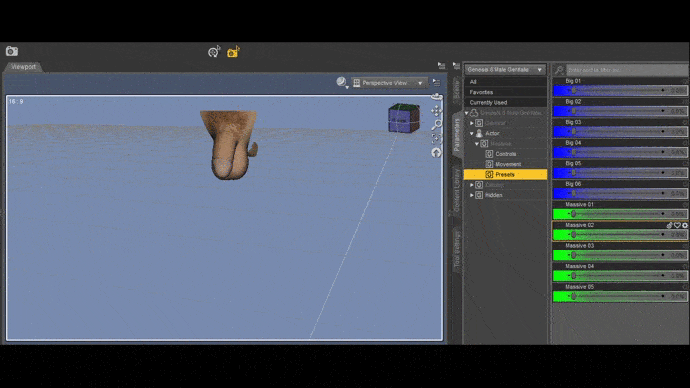
Task: Open the Parameters side tab
Action: [457, 135]
